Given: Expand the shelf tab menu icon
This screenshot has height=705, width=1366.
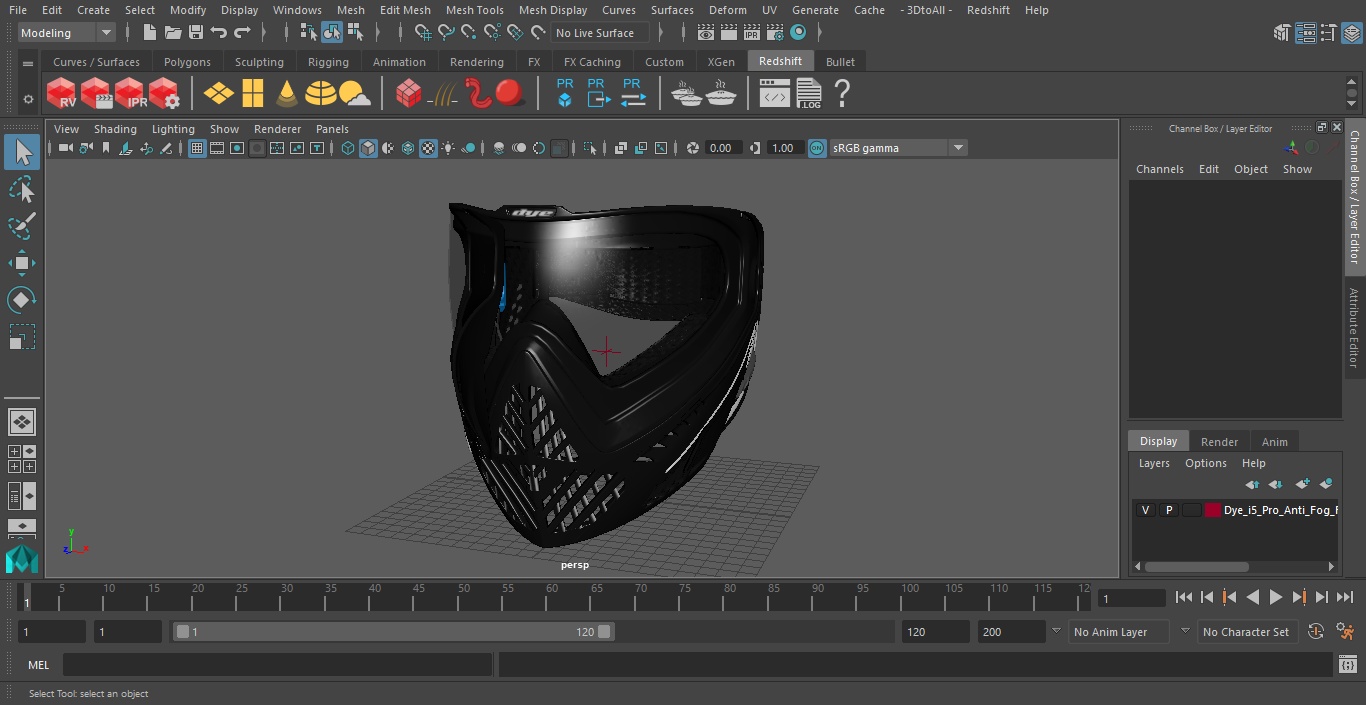Looking at the screenshot, I should pyautogui.click(x=28, y=62).
